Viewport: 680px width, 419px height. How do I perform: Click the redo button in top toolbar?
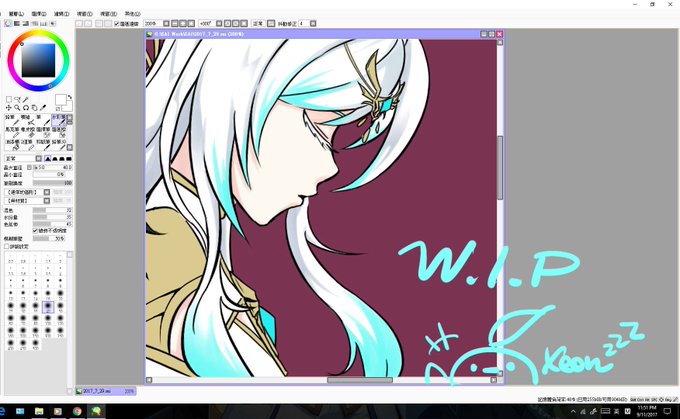coord(88,23)
